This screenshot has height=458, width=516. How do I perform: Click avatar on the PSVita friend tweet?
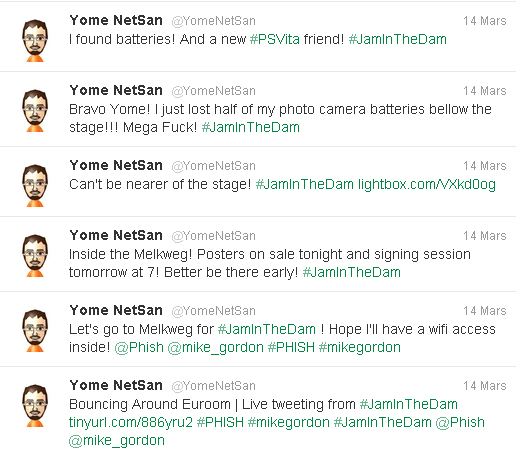point(35,41)
